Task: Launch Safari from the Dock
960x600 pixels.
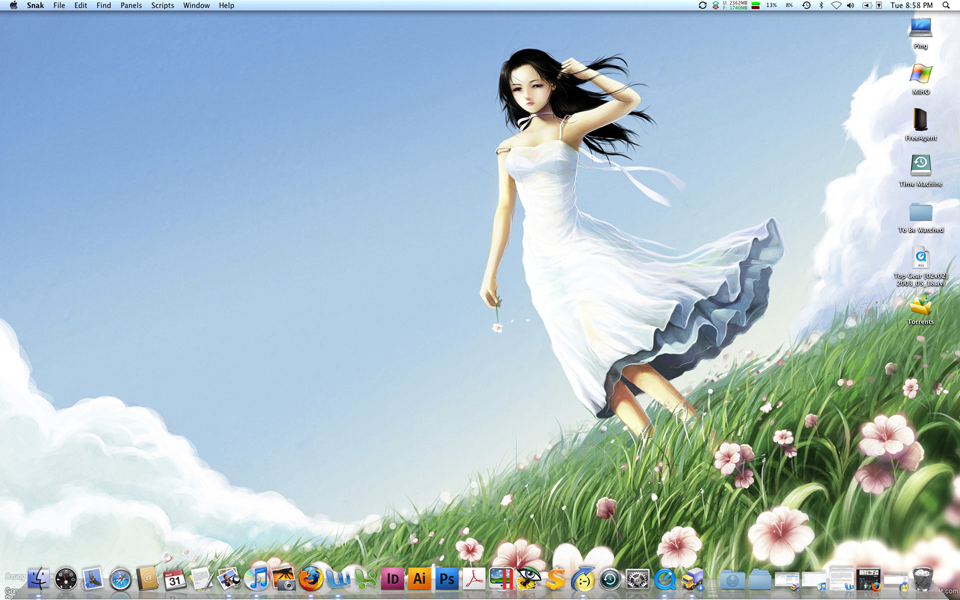Action: [x=120, y=579]
